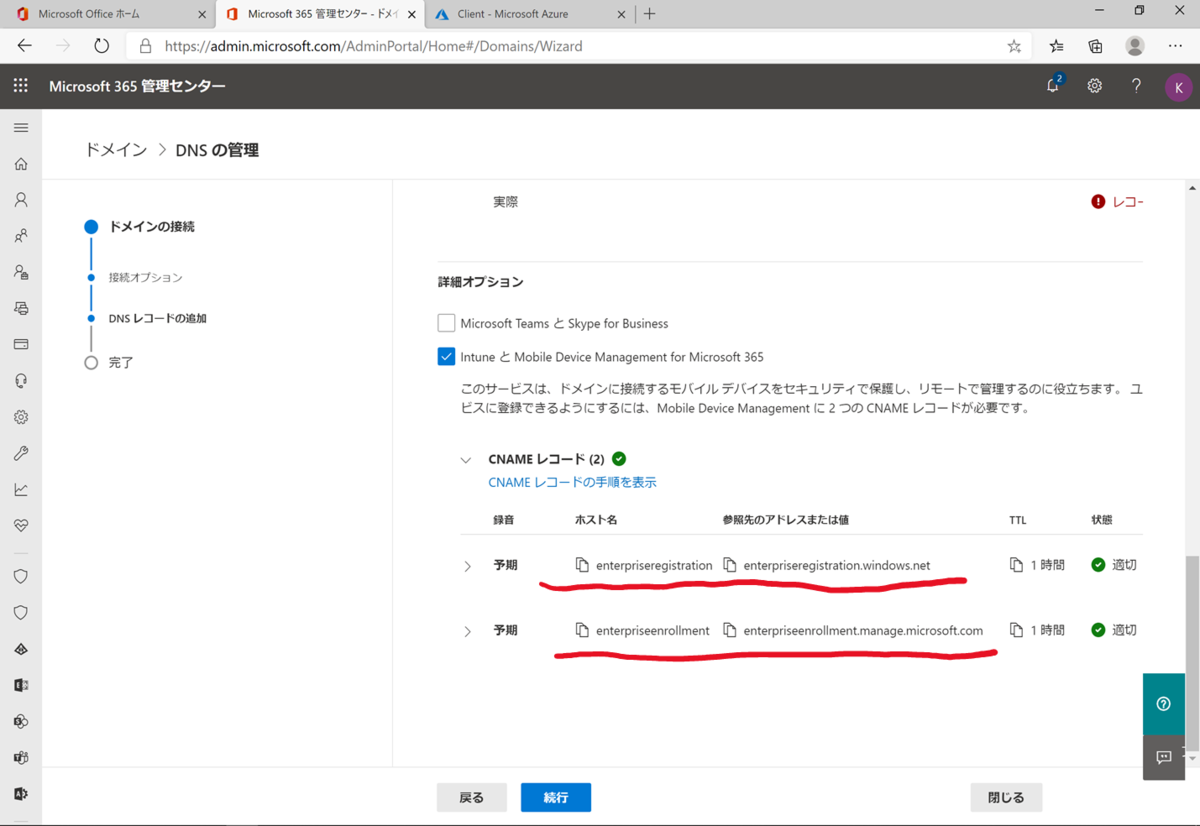Open Exchange admin center icon

point(21,685)
